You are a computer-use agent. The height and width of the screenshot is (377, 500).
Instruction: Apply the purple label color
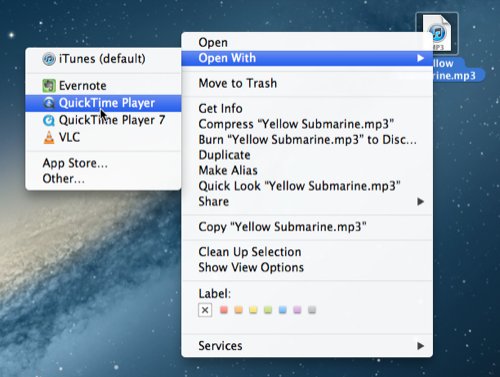click(297, 310)
